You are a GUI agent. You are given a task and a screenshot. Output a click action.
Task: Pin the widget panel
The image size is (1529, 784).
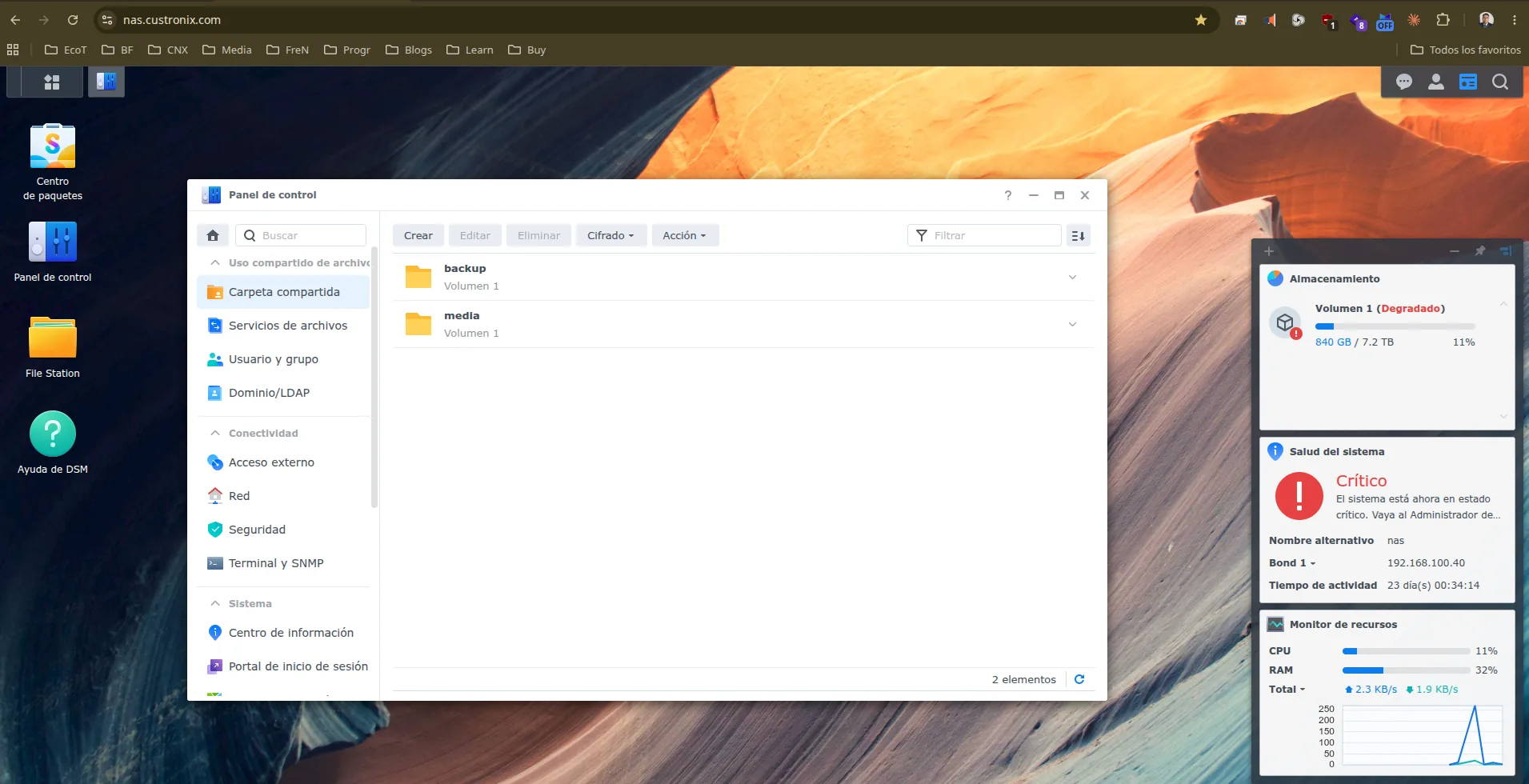click(x=1480, y=251)
